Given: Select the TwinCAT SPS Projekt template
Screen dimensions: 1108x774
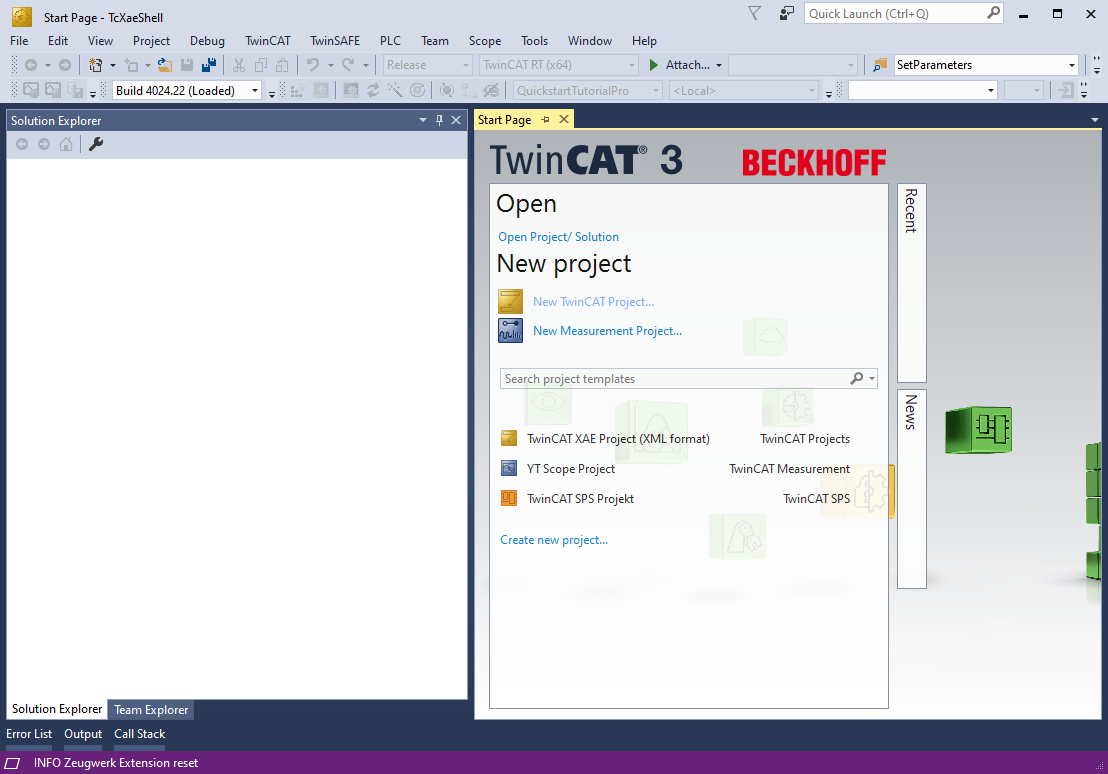Looking at the screenshot, I should click(580, 498).
